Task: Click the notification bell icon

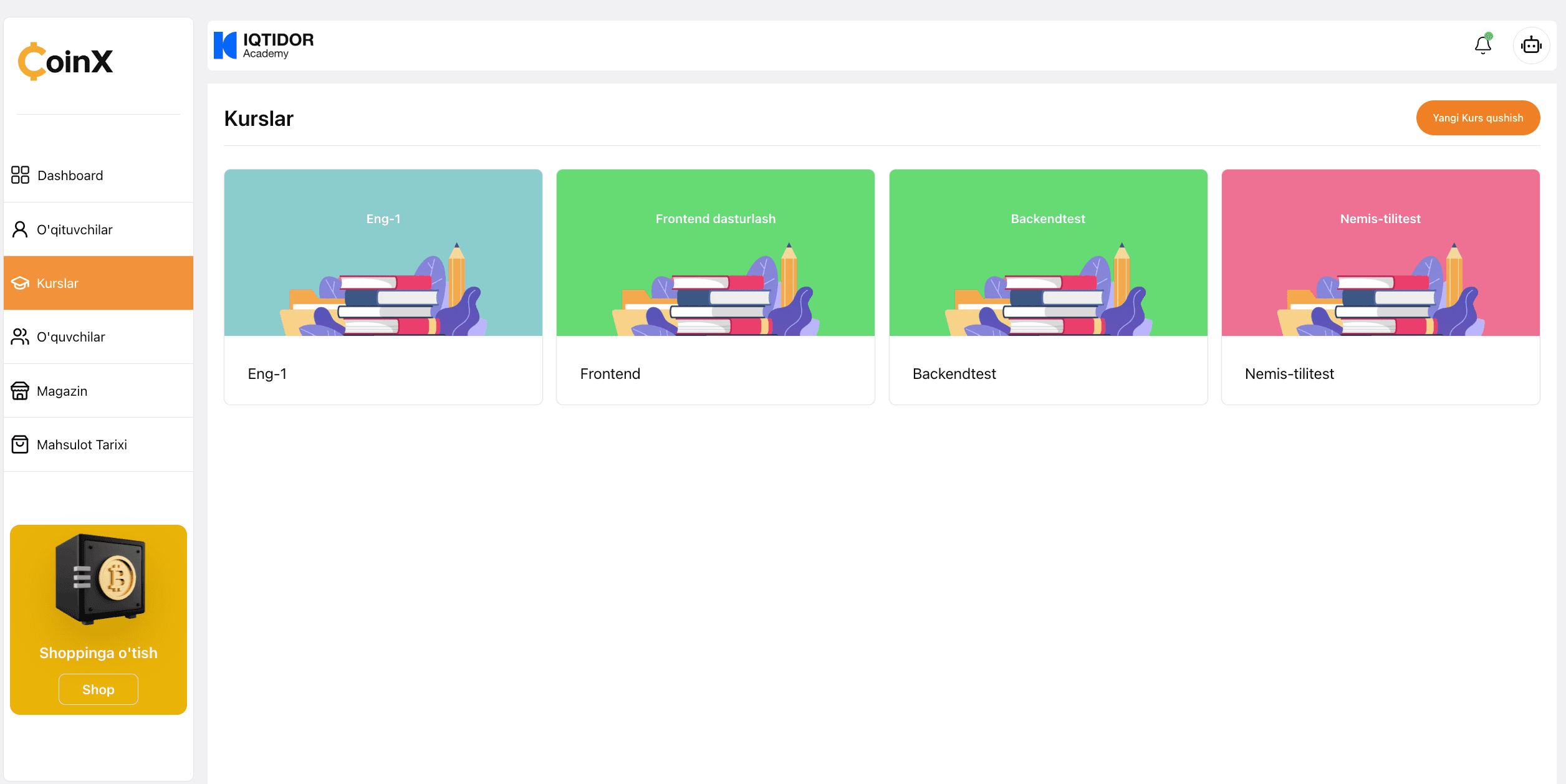Action: tap(1482, 45)
